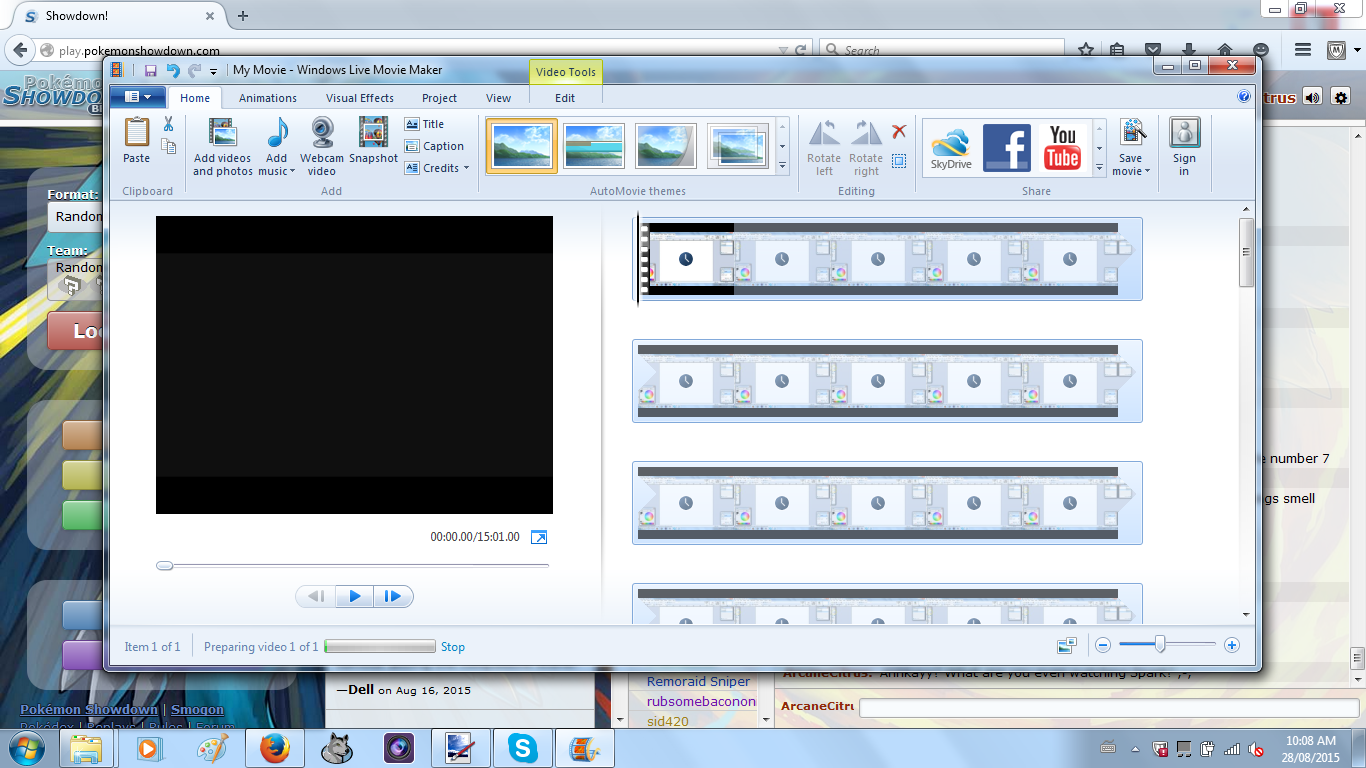Click Stop next to Preparing video
Screen dimensions: 1366x768
coord(453,647)
